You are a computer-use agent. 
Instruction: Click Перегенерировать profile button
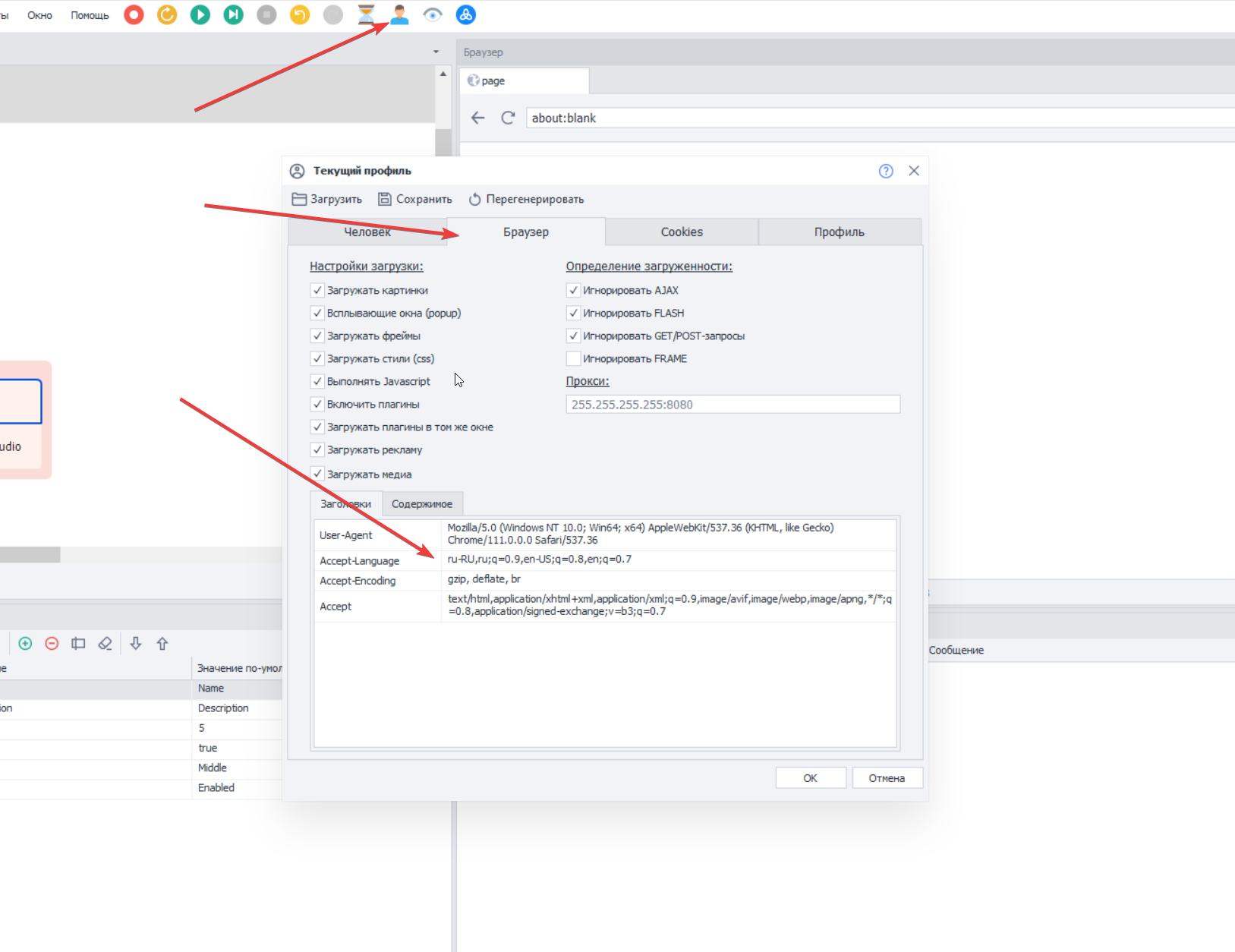526,199
